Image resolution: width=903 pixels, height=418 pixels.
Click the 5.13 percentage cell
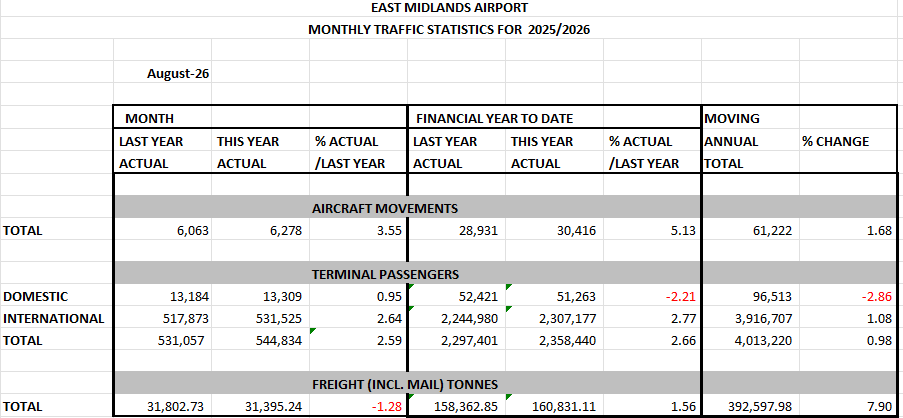(x=684, y=231)
